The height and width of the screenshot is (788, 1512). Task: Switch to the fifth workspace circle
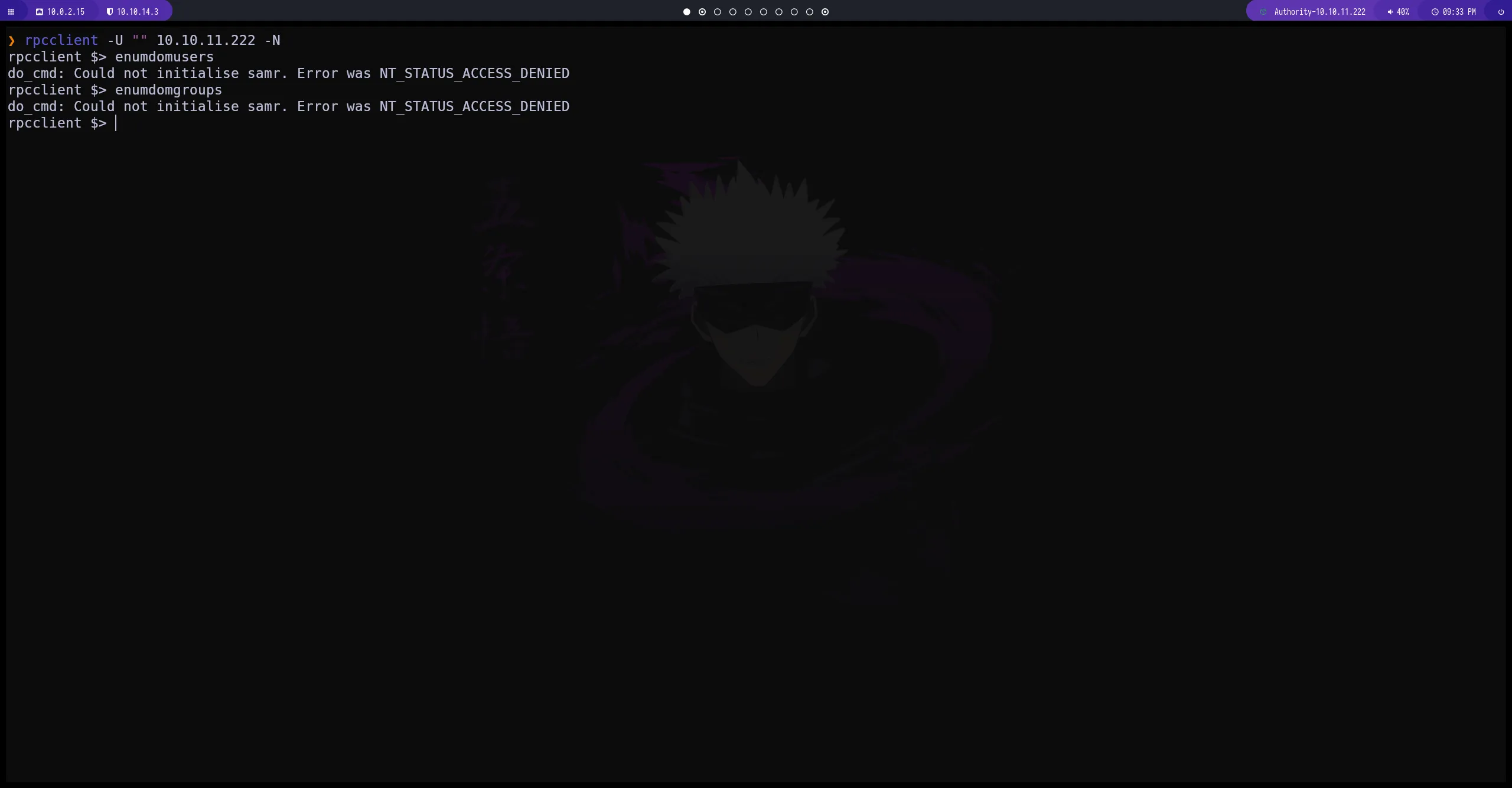[748, 12]
